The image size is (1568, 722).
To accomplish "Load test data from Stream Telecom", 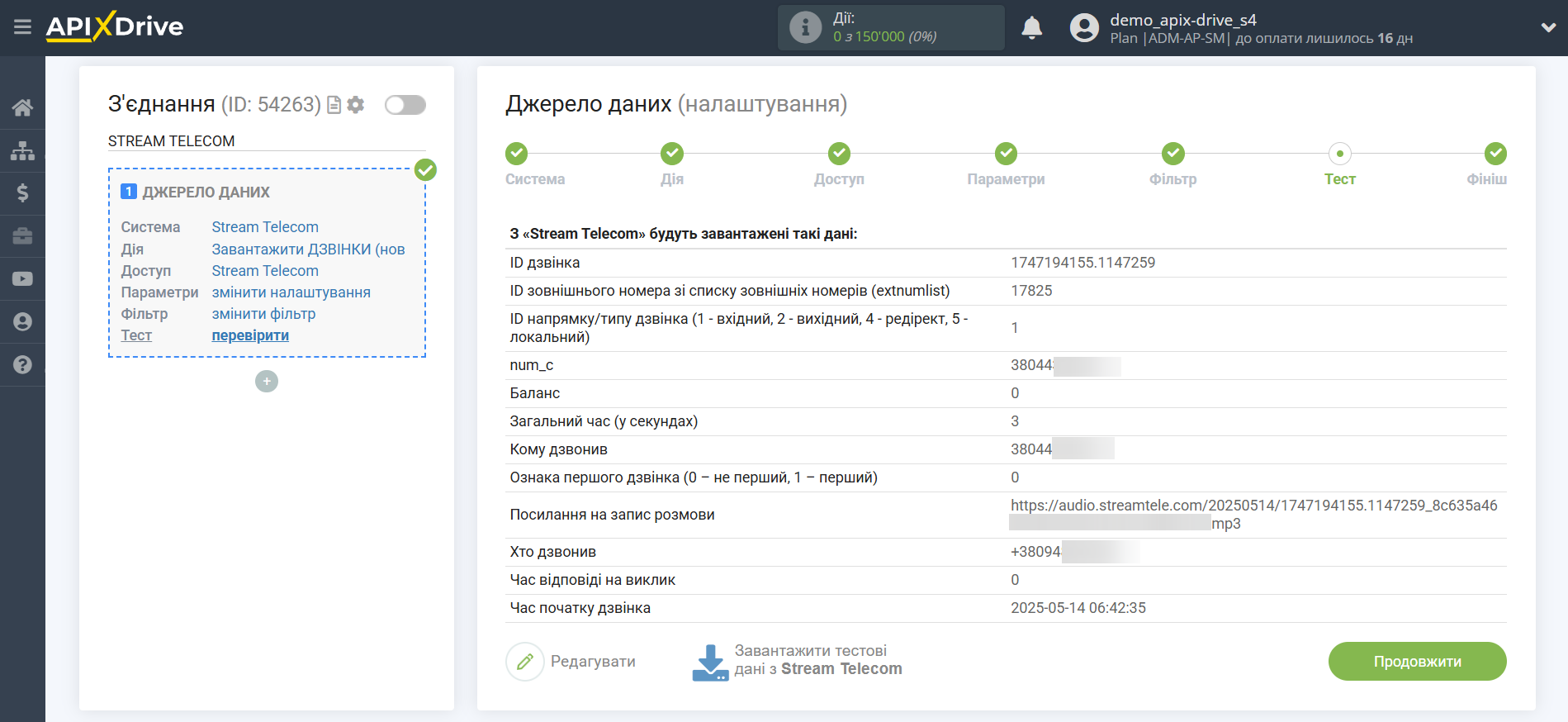I will point(817,660).
